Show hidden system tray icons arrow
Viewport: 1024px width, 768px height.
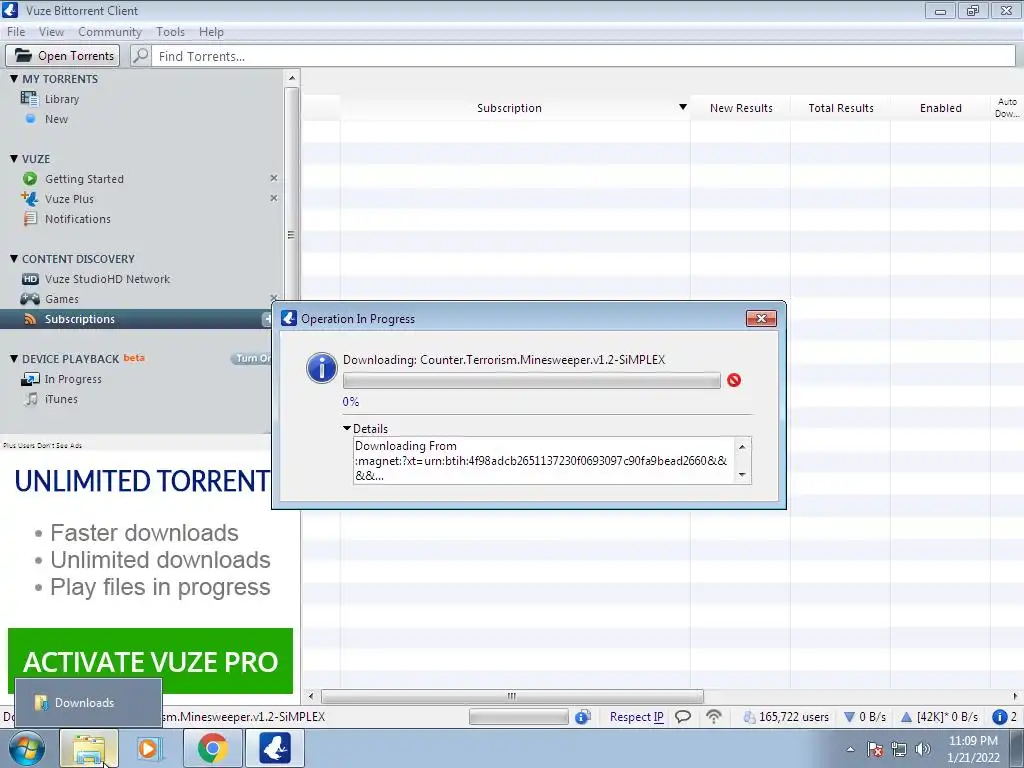tap(850, 749)
